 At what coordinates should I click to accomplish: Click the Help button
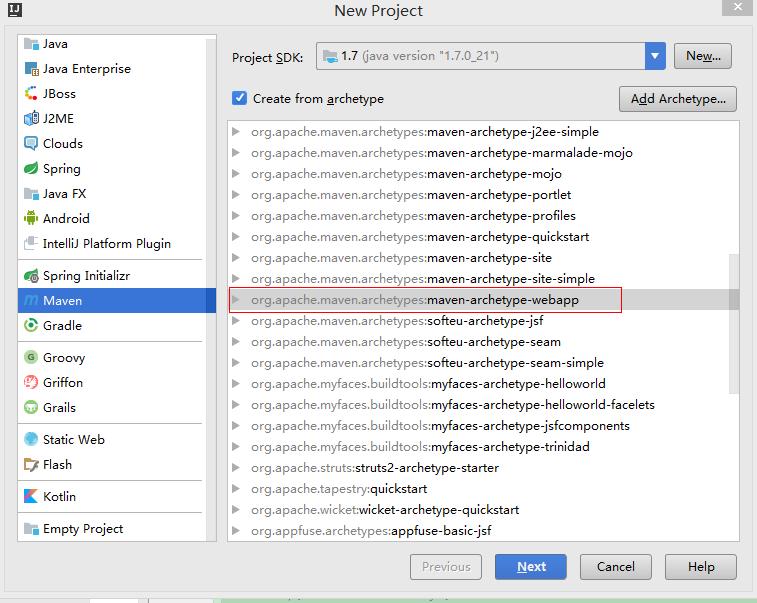701,567
